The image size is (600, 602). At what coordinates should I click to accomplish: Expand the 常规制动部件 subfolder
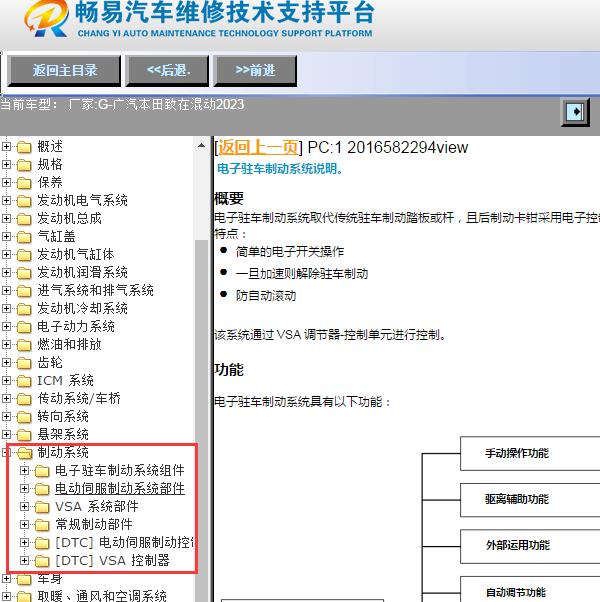point(24,524)
